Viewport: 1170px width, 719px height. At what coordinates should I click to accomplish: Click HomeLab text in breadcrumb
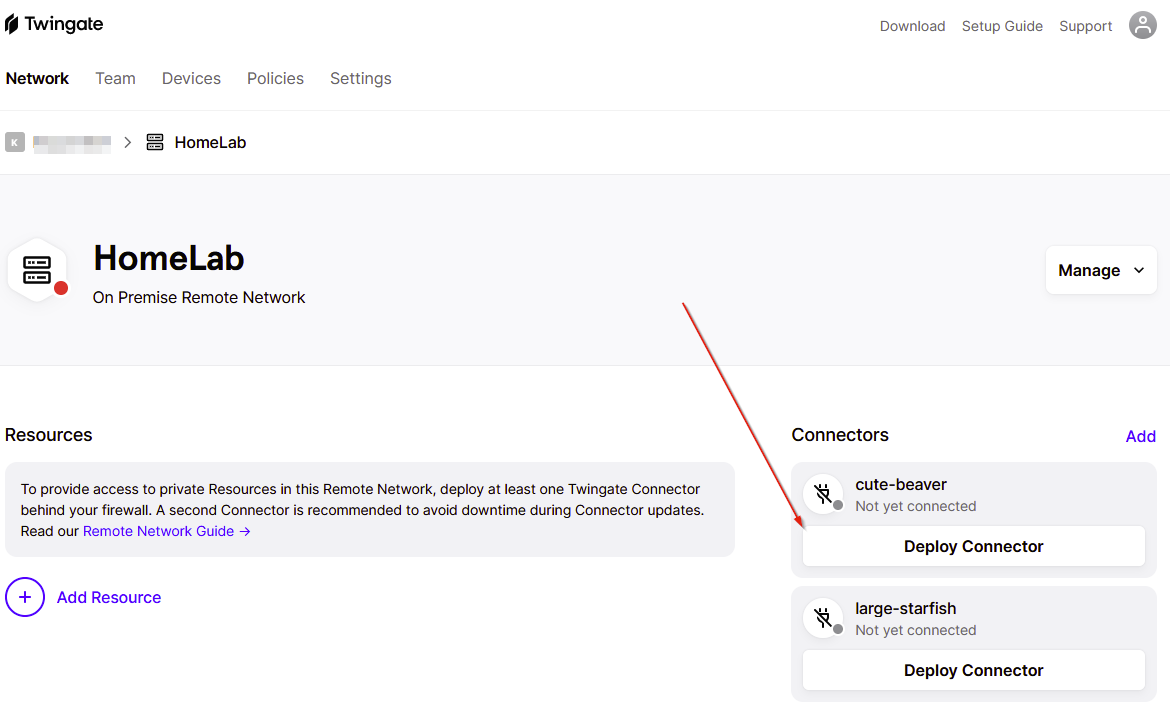[x=210, y=142]
